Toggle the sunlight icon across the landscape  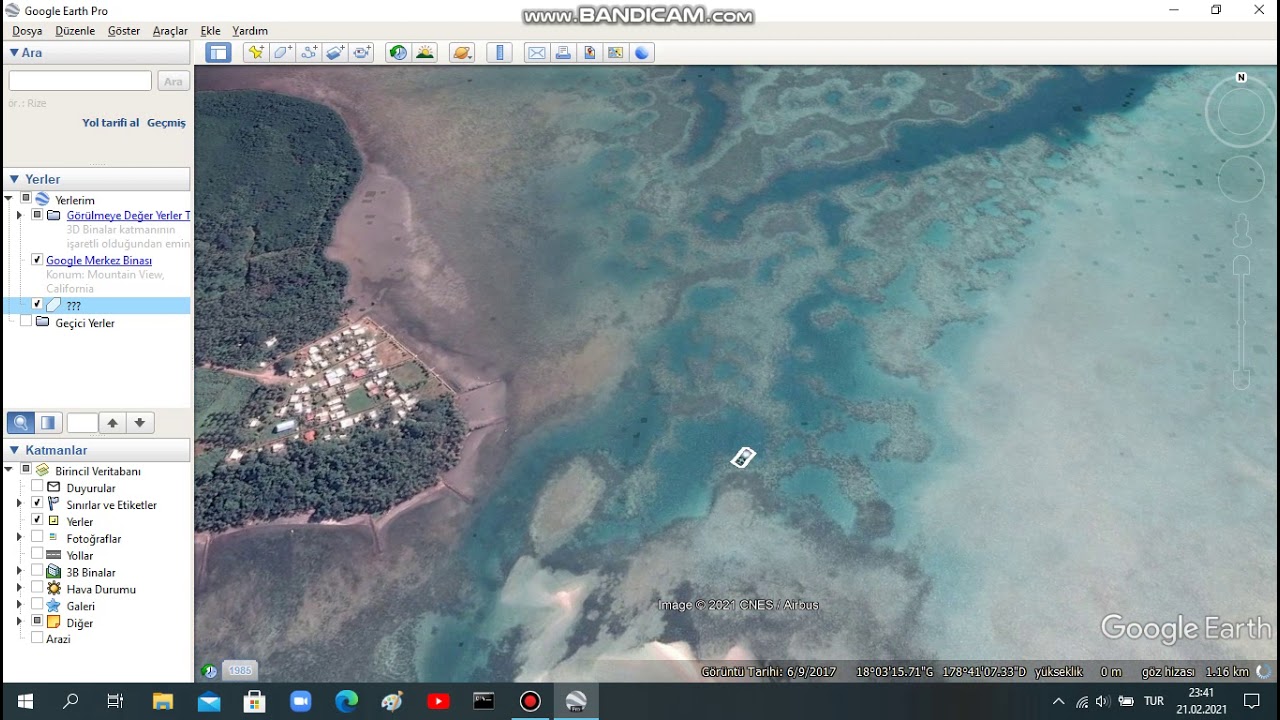click(425, 53)
